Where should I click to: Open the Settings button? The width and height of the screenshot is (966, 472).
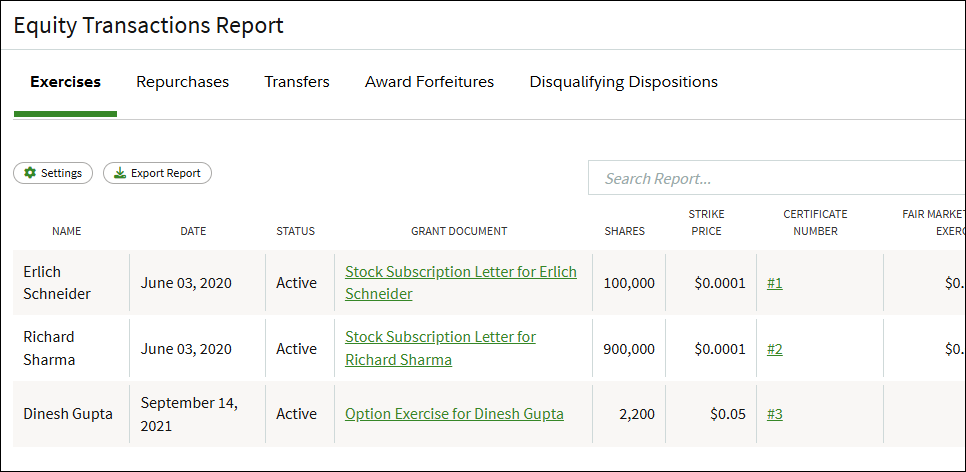pyautogui.click(x=53, y=173)
